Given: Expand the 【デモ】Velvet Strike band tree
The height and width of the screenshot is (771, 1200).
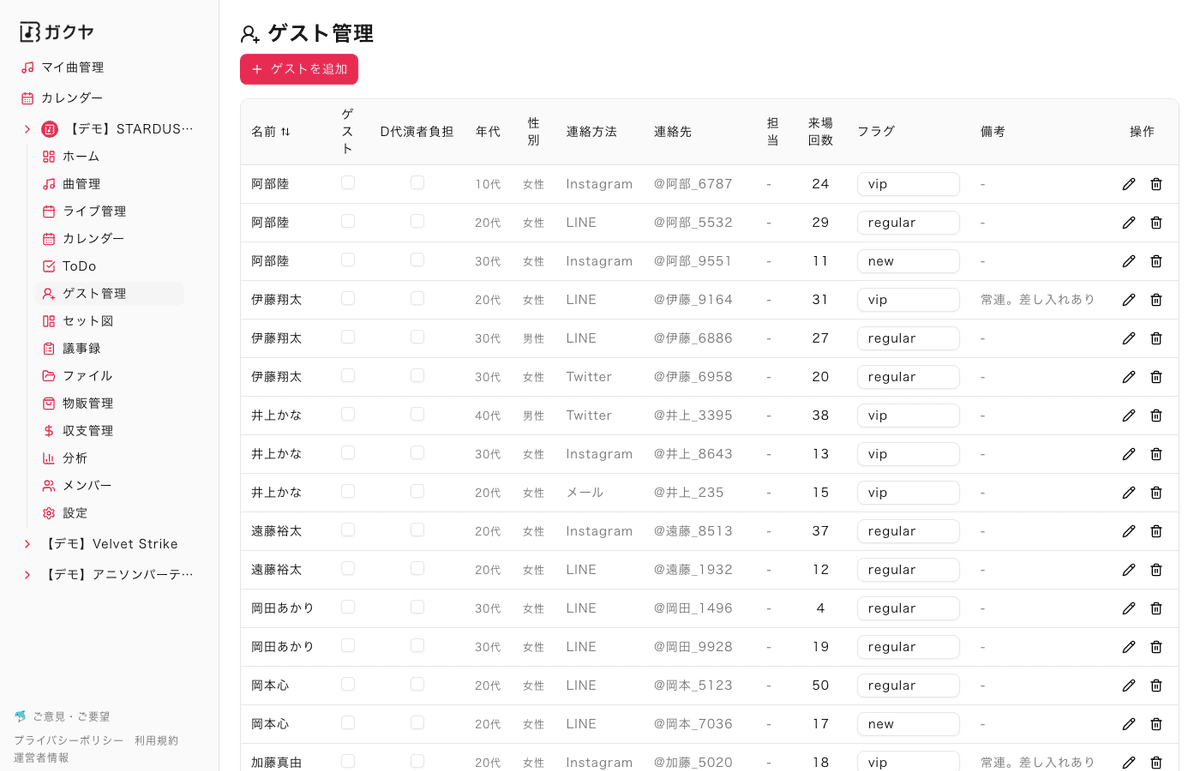Looking at the screenshot, I should (x=27, y=544).
